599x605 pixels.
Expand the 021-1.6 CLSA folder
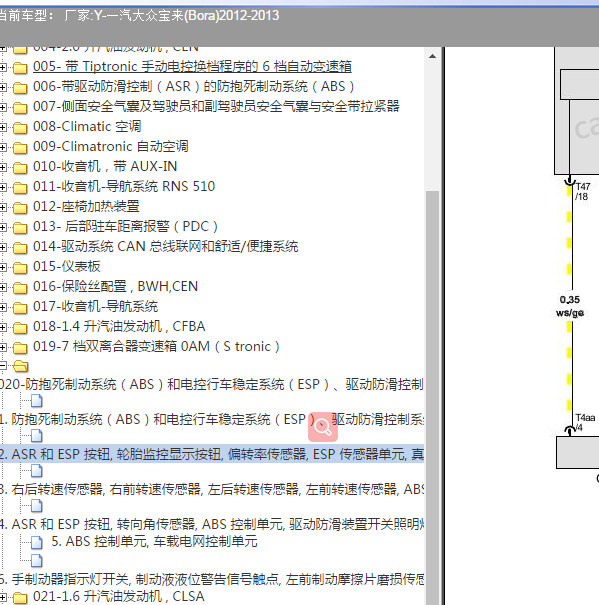(3, 598)
